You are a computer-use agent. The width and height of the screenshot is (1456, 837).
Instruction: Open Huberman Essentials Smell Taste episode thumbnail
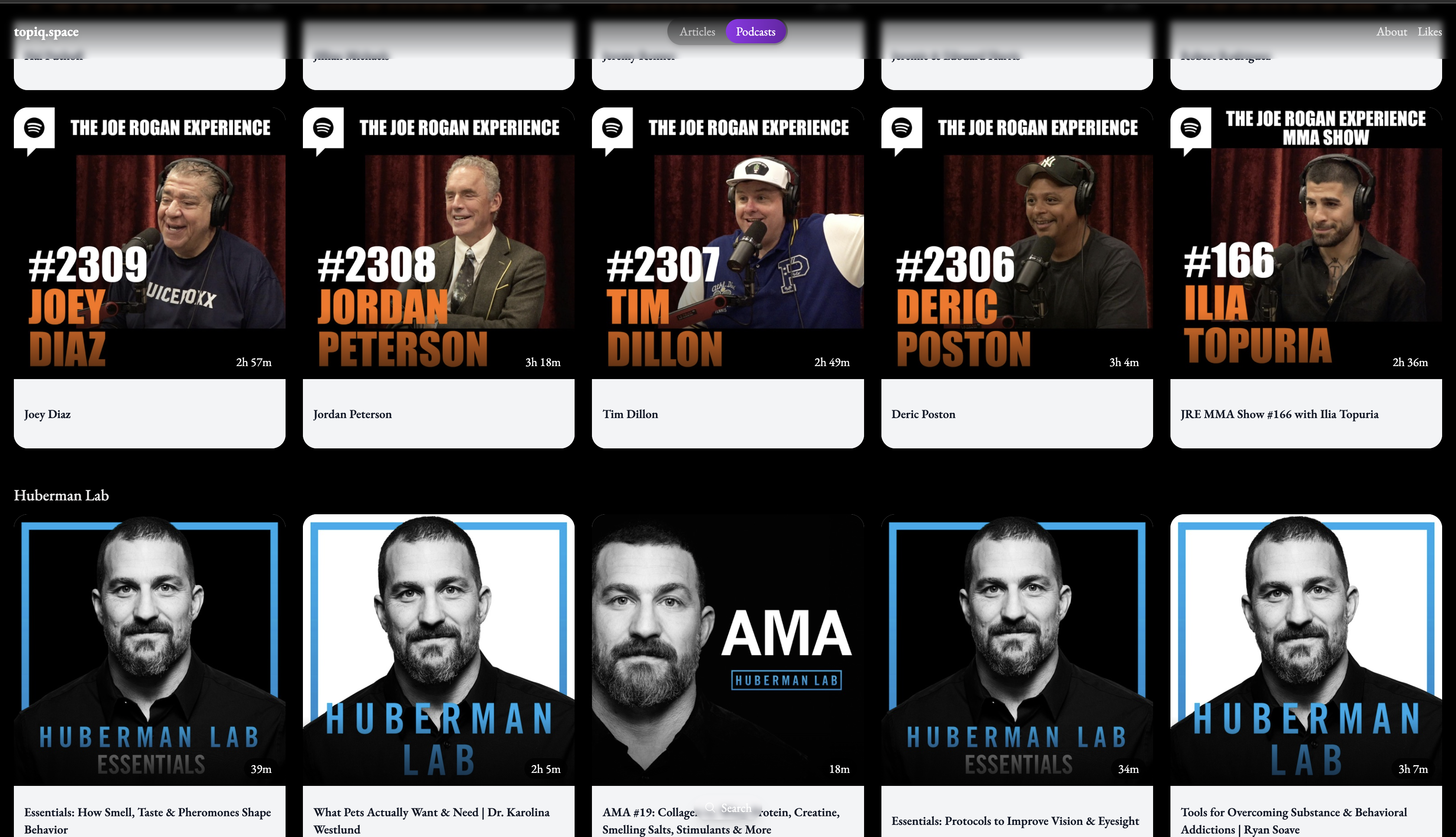pyautogui.click(x=149, y=649)
